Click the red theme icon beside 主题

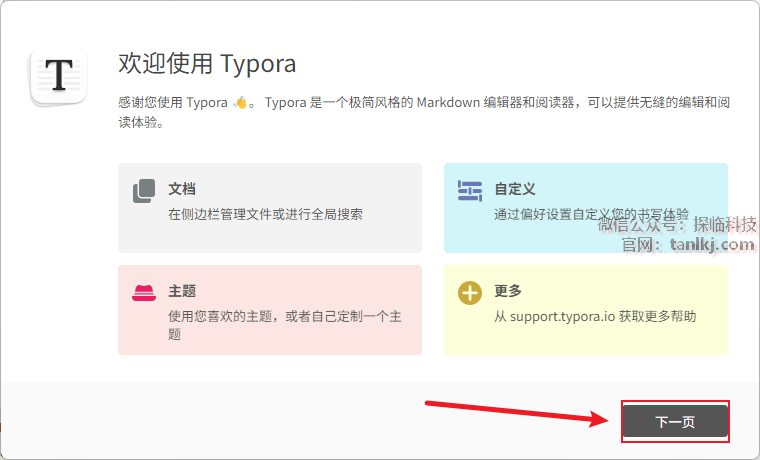(144, 293)
